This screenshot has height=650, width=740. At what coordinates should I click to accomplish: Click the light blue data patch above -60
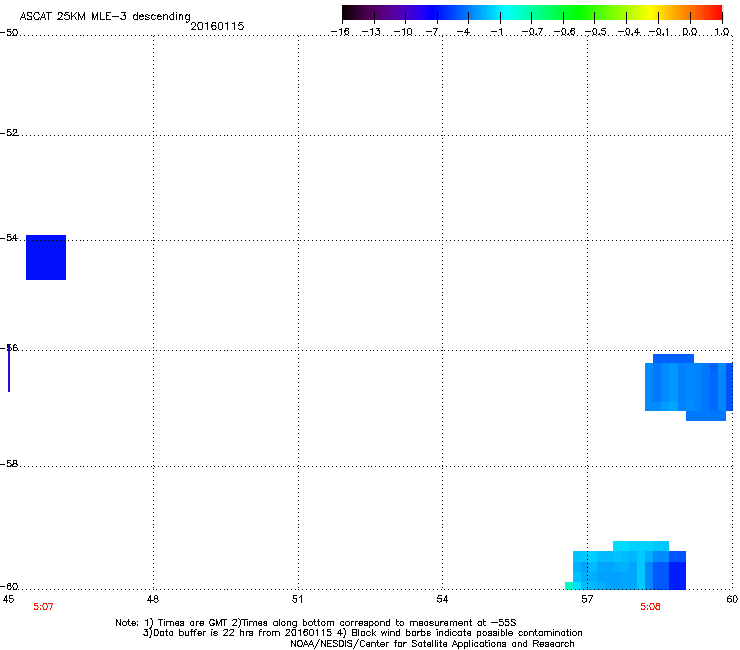[x=625, y=566]
